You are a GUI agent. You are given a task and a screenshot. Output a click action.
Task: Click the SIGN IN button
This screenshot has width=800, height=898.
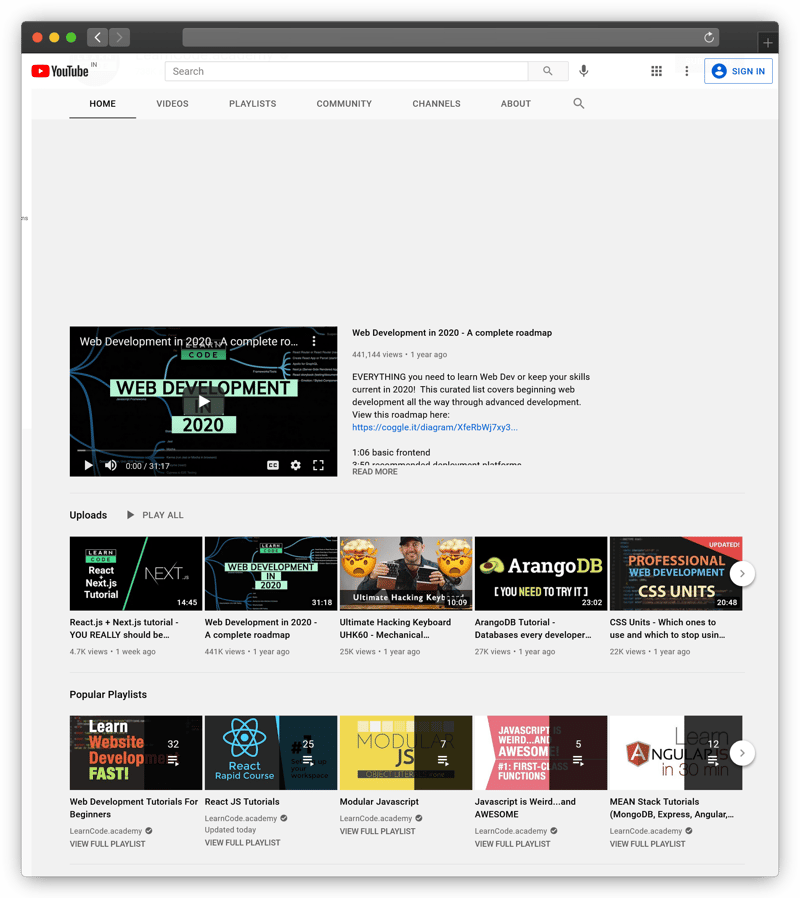[x=738, y=71]
